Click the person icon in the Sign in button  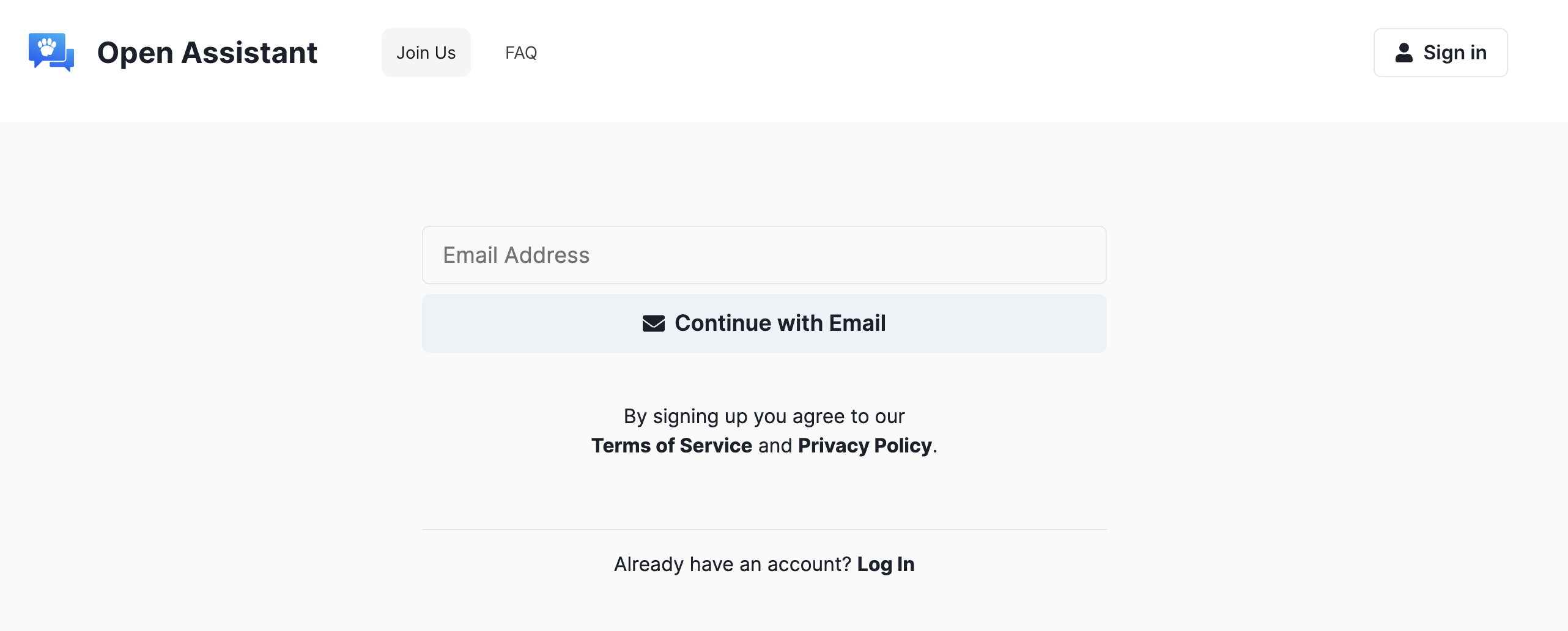click(x=1405, y=53)
